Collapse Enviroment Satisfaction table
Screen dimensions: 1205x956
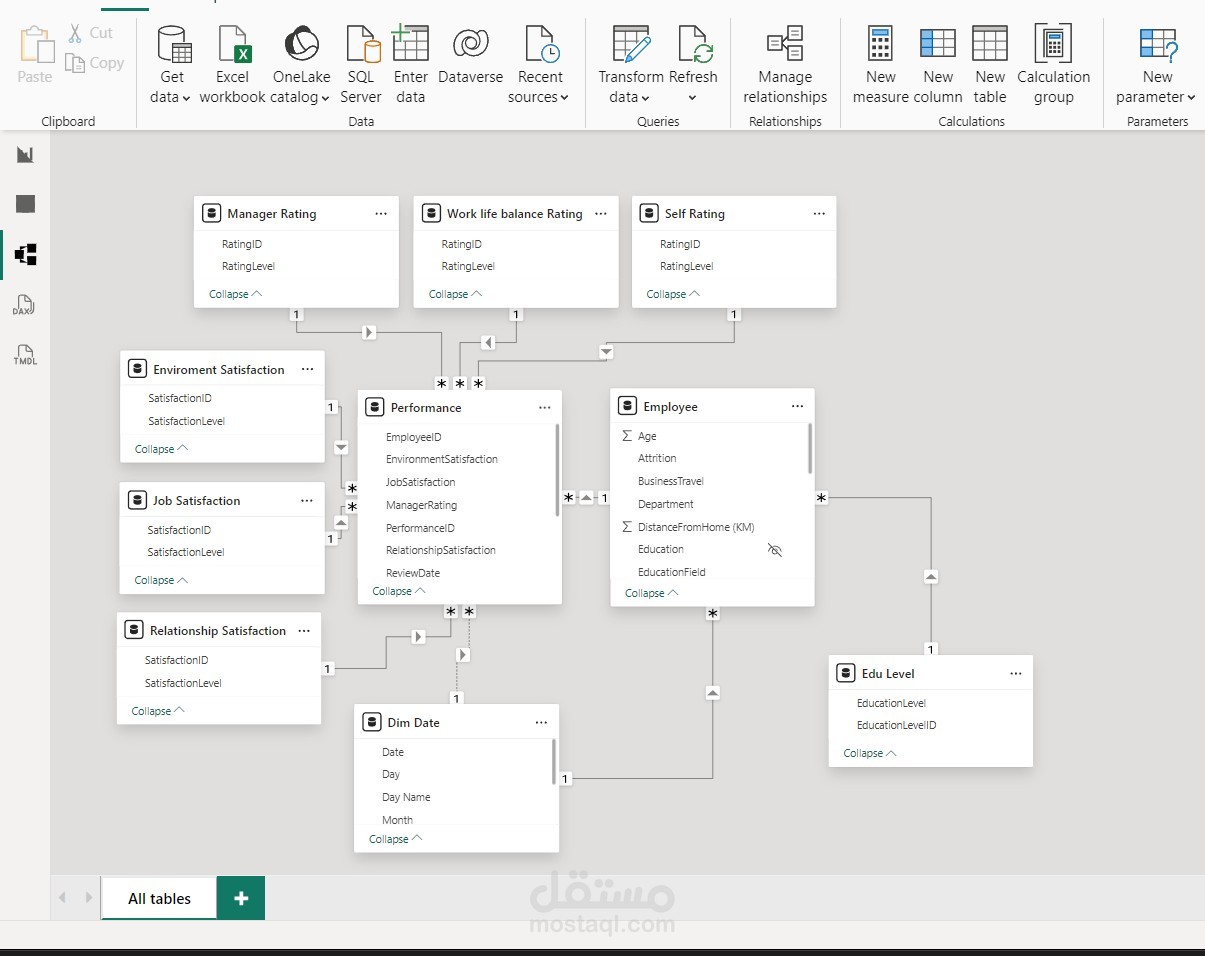click(x=161, y=449)
